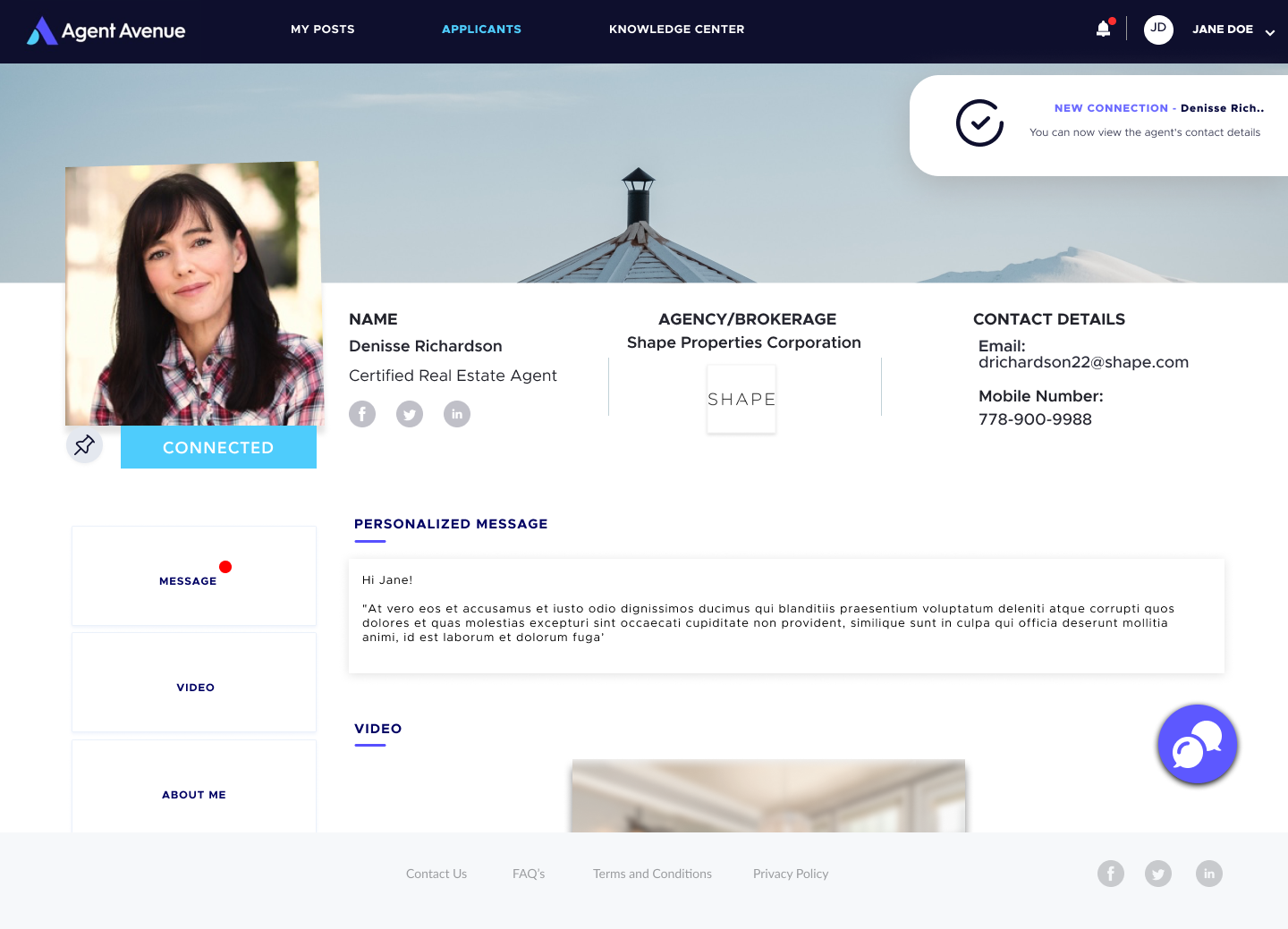1288x929 pixels.
Task: Open Denisse's Facebook profile icon
Action: click(x=362, y=414)
